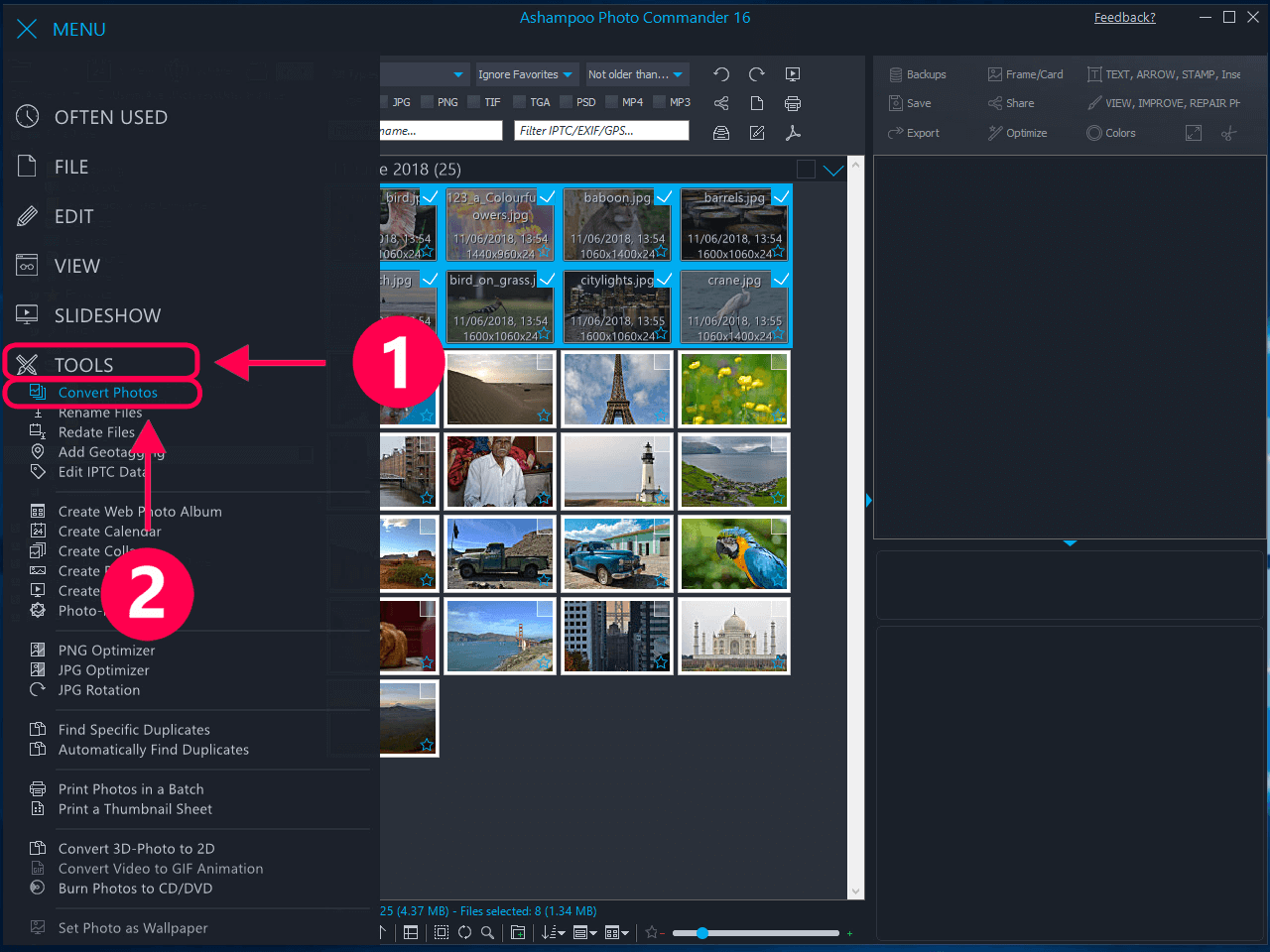Open Backups in the right panel

pyautogui.click(x=918, y=74)
